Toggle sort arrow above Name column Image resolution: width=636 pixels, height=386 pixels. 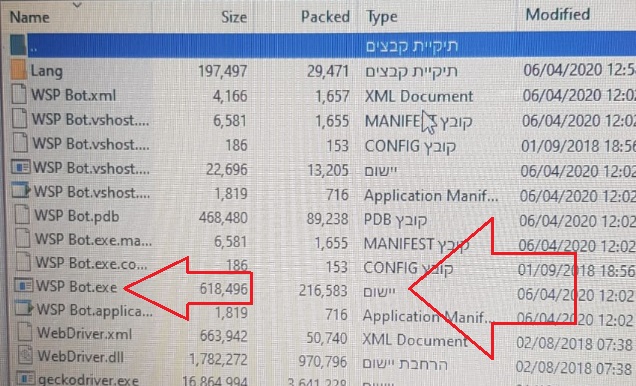[77, 5]
